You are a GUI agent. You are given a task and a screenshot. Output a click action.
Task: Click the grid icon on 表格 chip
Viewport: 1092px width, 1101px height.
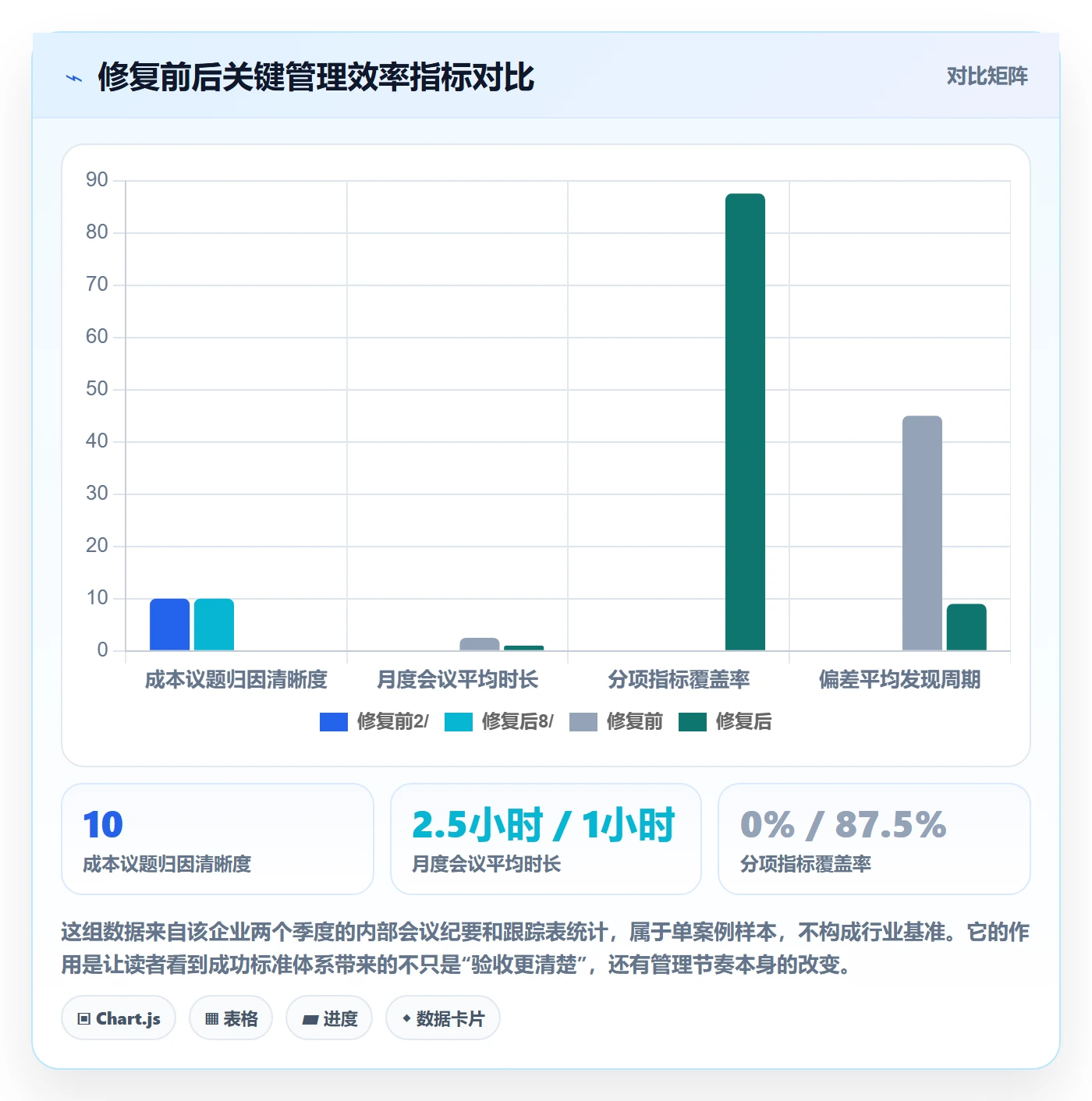[211, 1019]
